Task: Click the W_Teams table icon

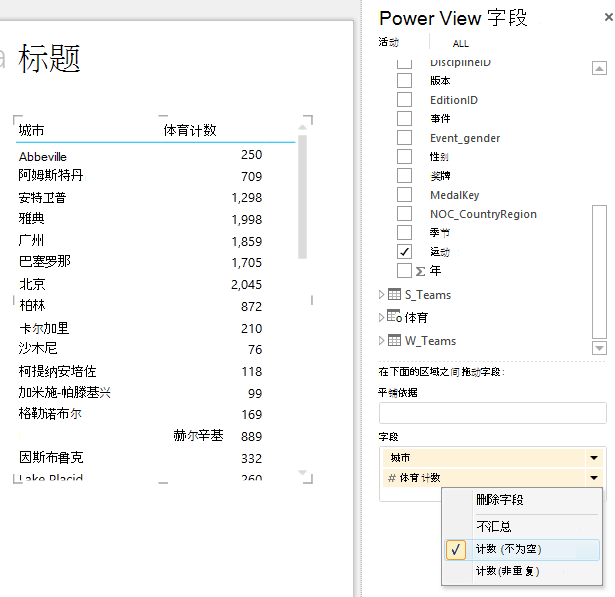Action: [x=394, y=340]
